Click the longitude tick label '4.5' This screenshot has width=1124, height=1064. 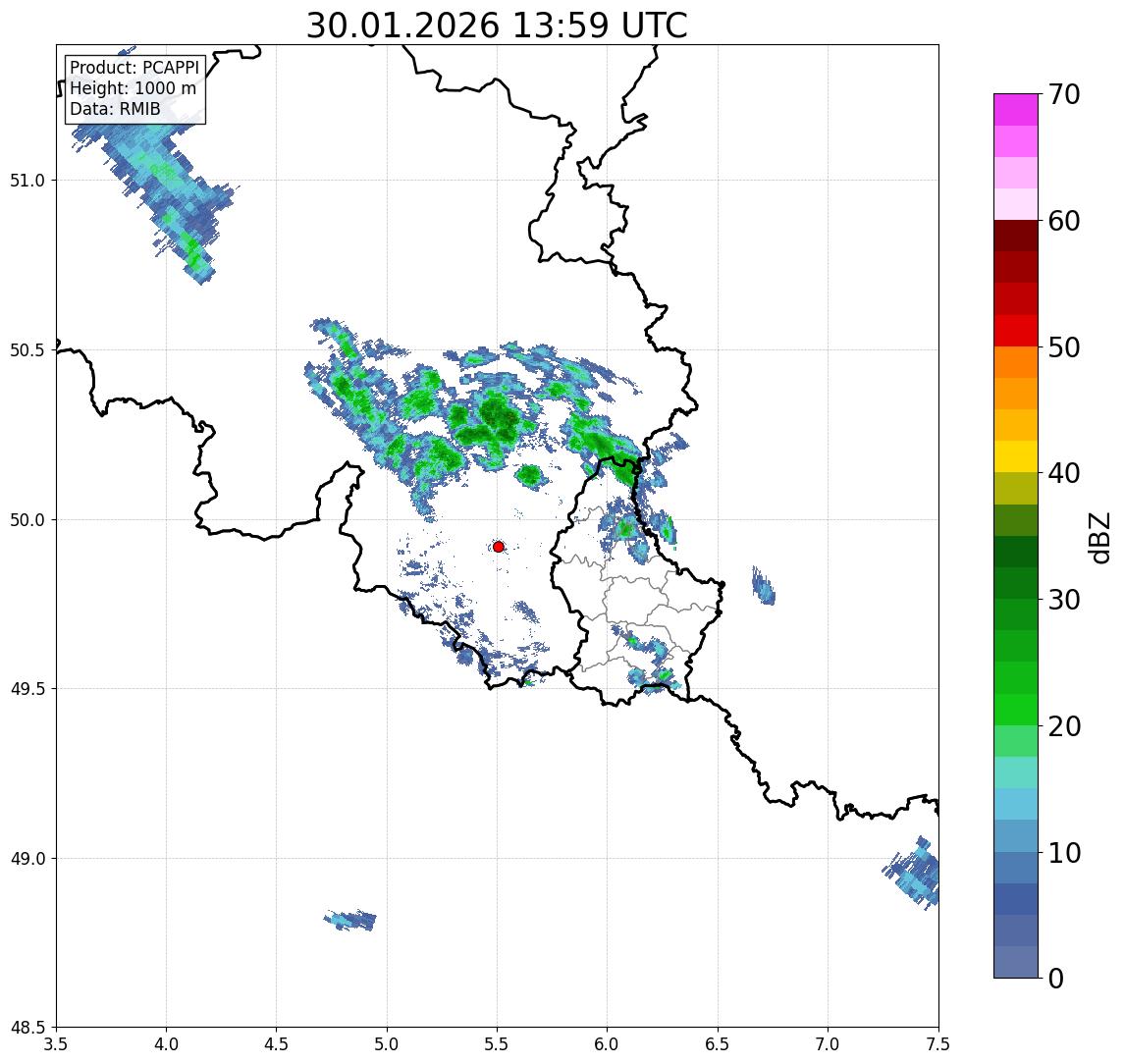tap(277, 1044)
